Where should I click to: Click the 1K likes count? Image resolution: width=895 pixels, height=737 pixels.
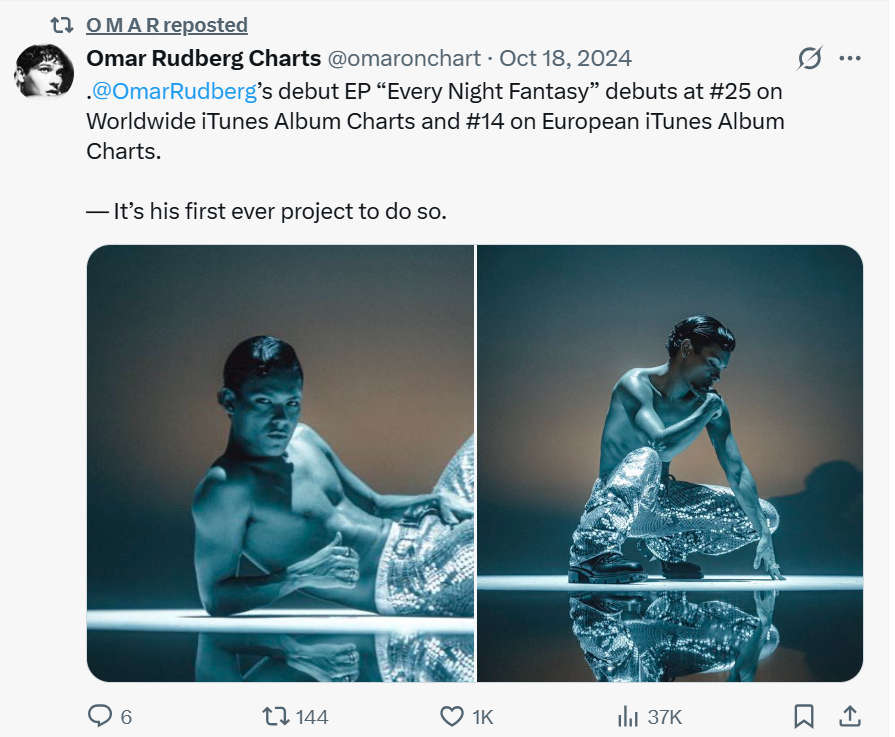click(482, 716)
